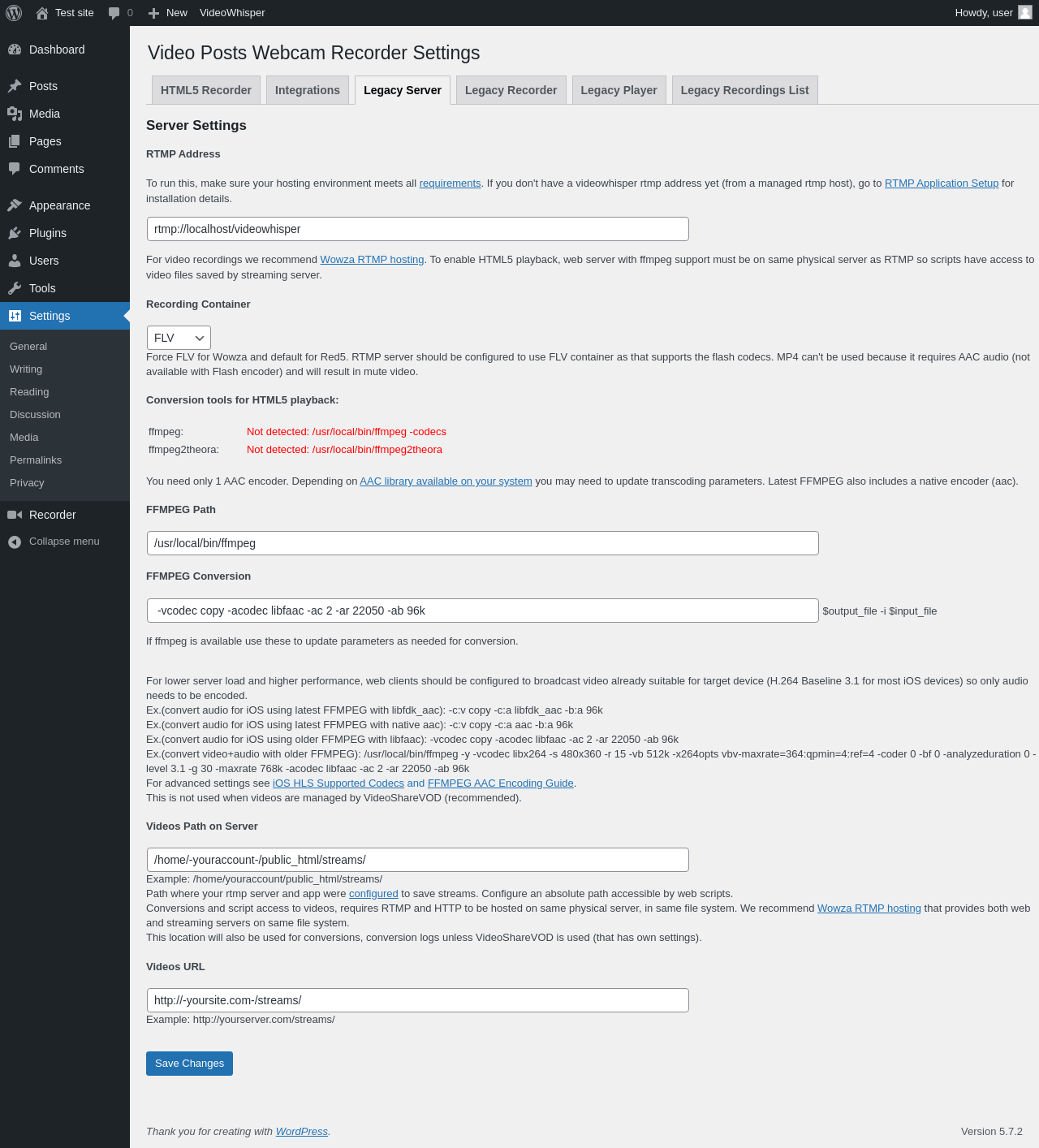Follow the RTMP Application Setup link
Image resolution: width=1039 pixels, height=1148 pixels.
[x=941, y=183]
